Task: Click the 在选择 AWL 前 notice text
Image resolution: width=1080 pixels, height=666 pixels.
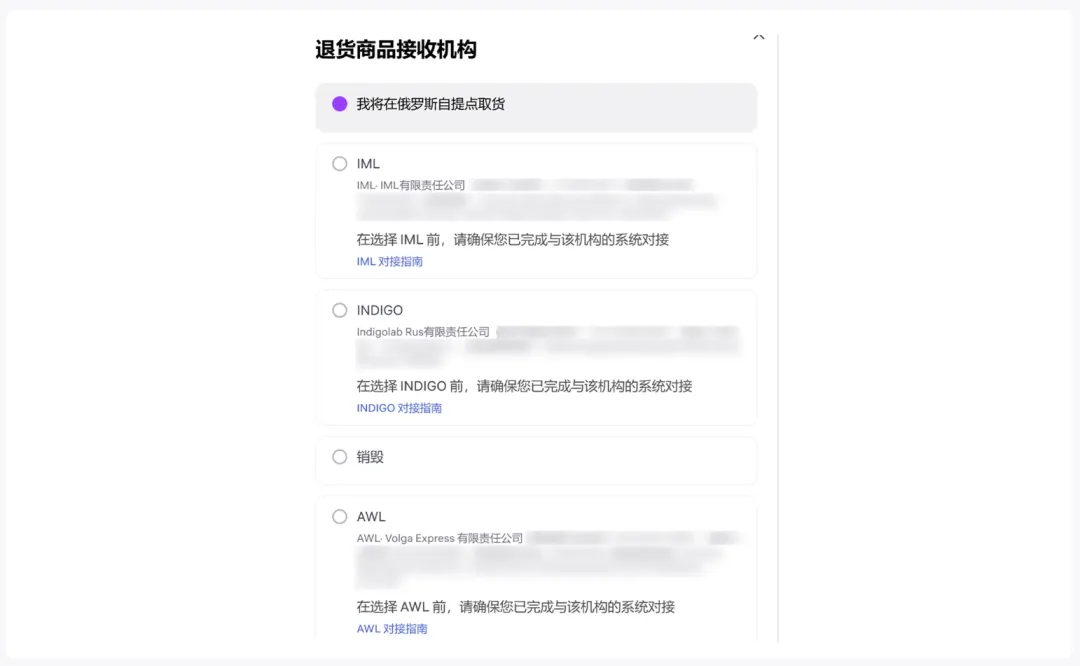Action: pos(516,607)
